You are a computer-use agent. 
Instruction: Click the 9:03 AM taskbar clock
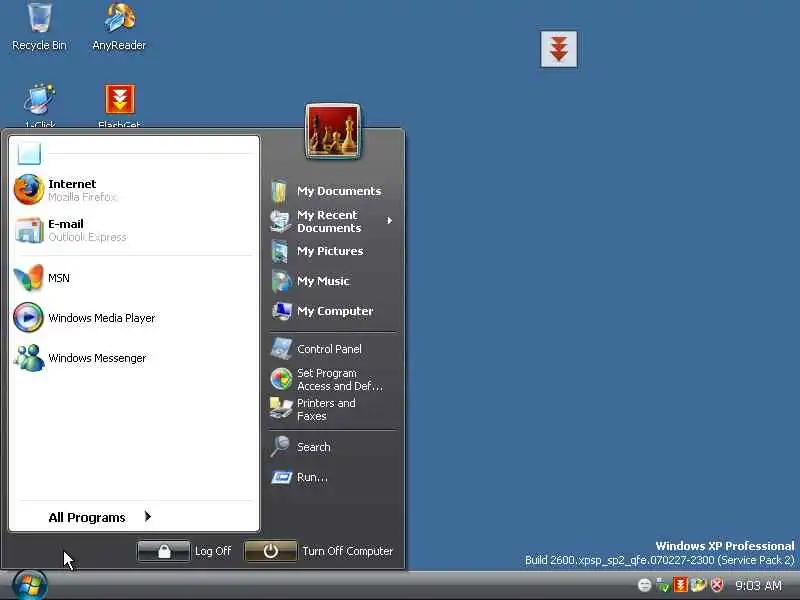pyautogui.click(x=758, y=585)
